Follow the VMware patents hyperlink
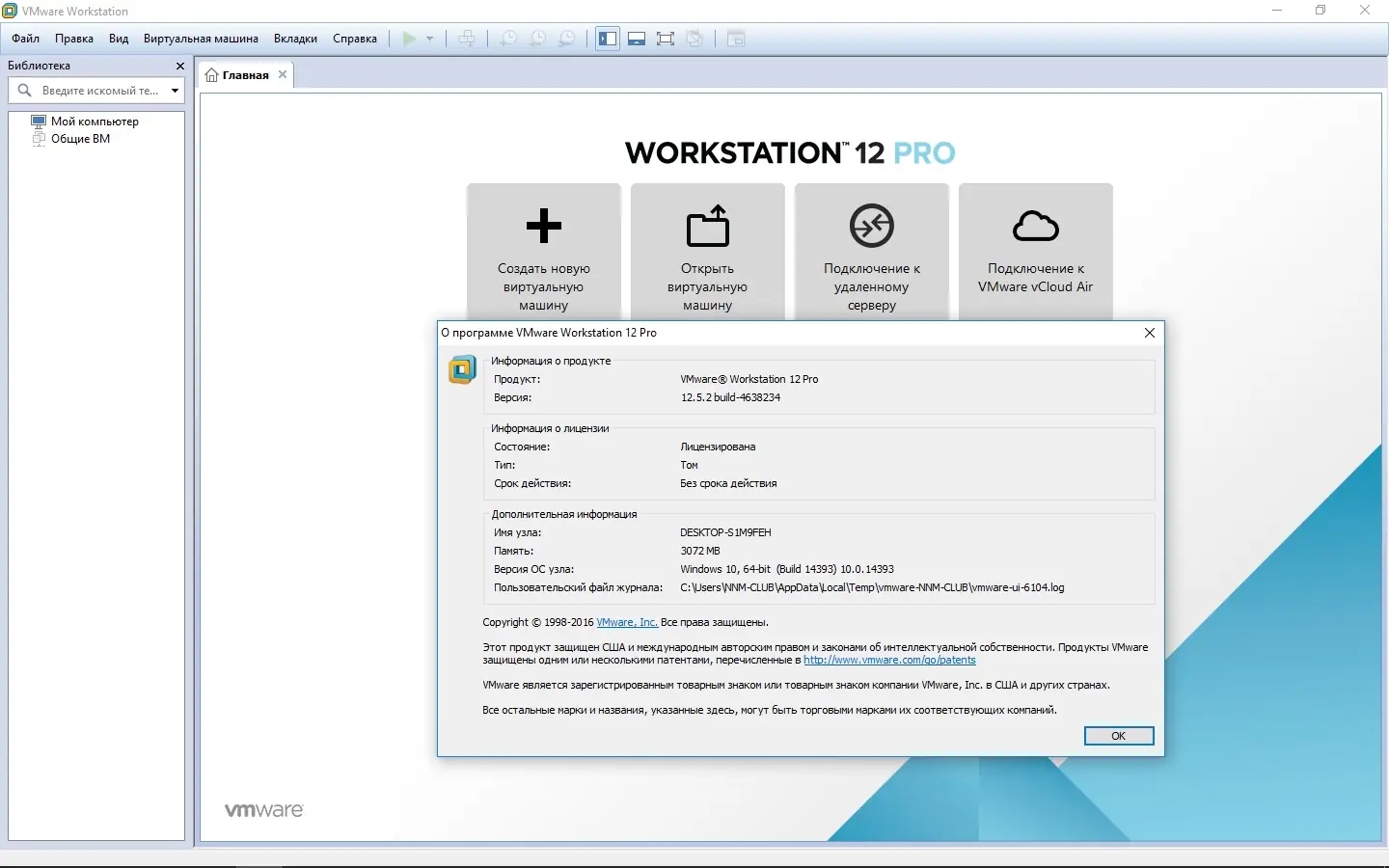Screen dimensions: 1389x868 click(x=889, y=661)
